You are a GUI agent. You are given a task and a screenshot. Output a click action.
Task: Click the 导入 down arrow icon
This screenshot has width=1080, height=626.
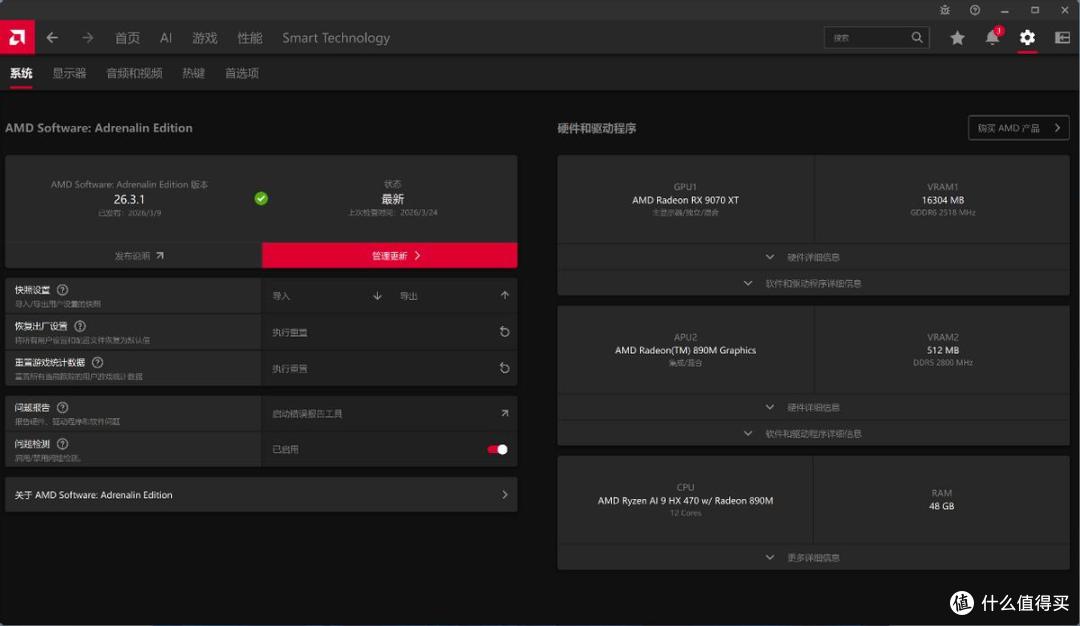point(377,295)
